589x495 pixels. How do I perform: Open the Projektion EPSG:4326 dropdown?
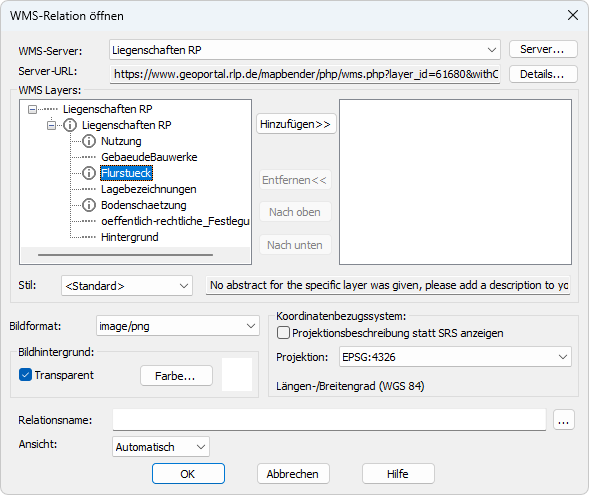click(455, 356)
